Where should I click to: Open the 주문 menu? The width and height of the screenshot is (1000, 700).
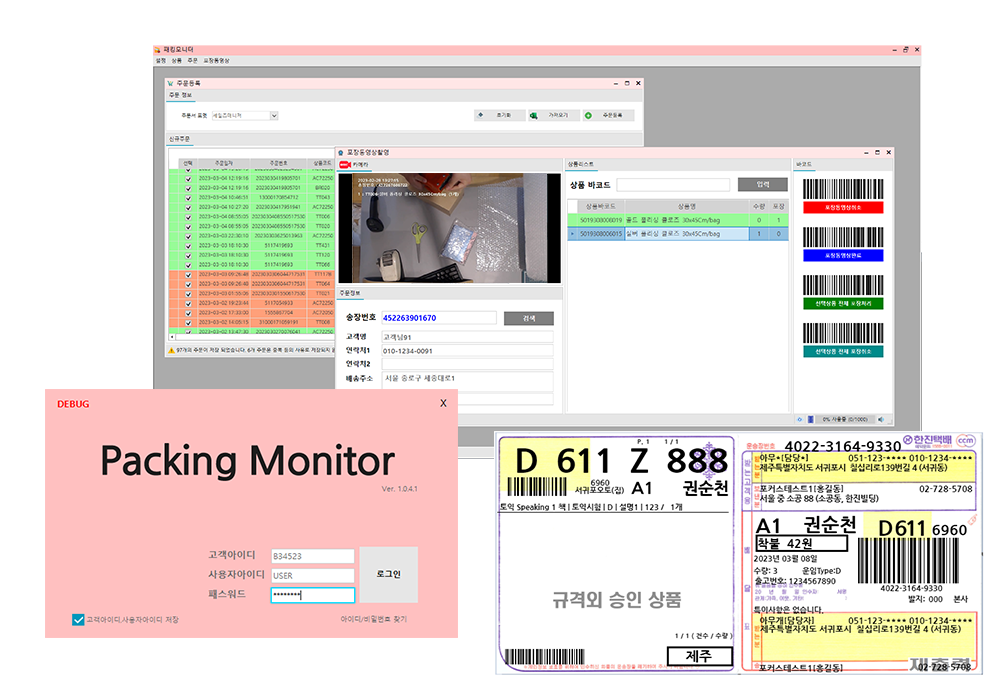[192, 61]
